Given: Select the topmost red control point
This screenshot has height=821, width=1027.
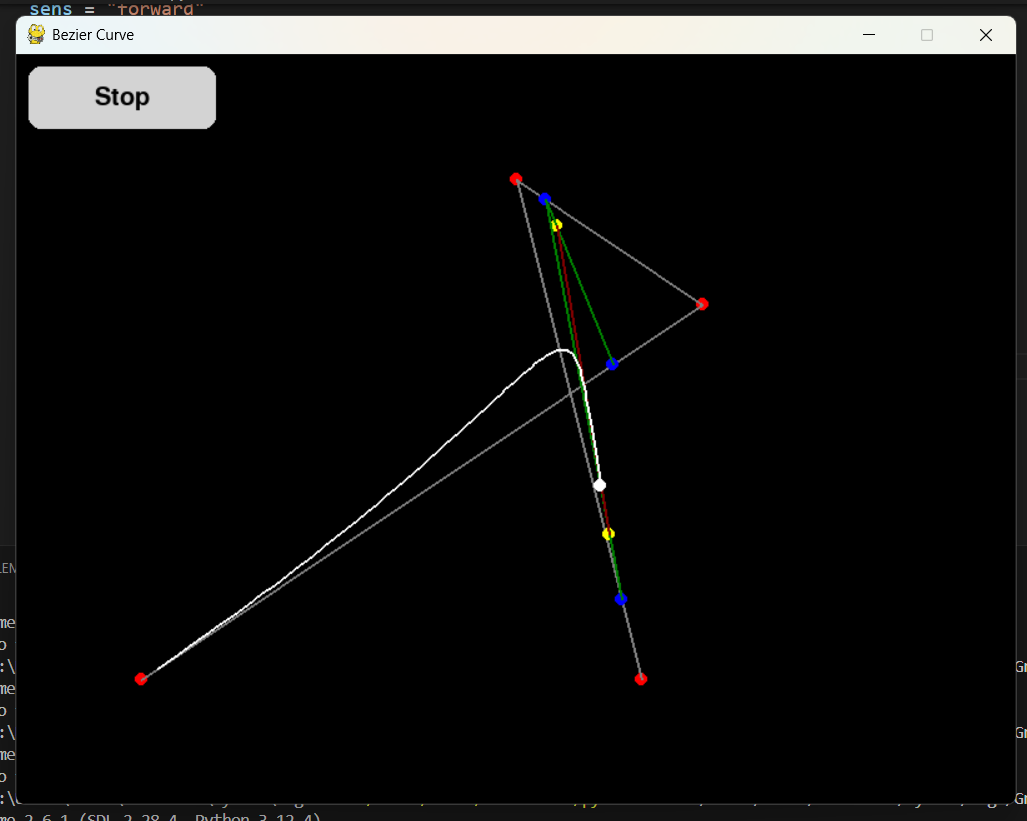Looking at the screenshot, I should click(x=516, y=179).
